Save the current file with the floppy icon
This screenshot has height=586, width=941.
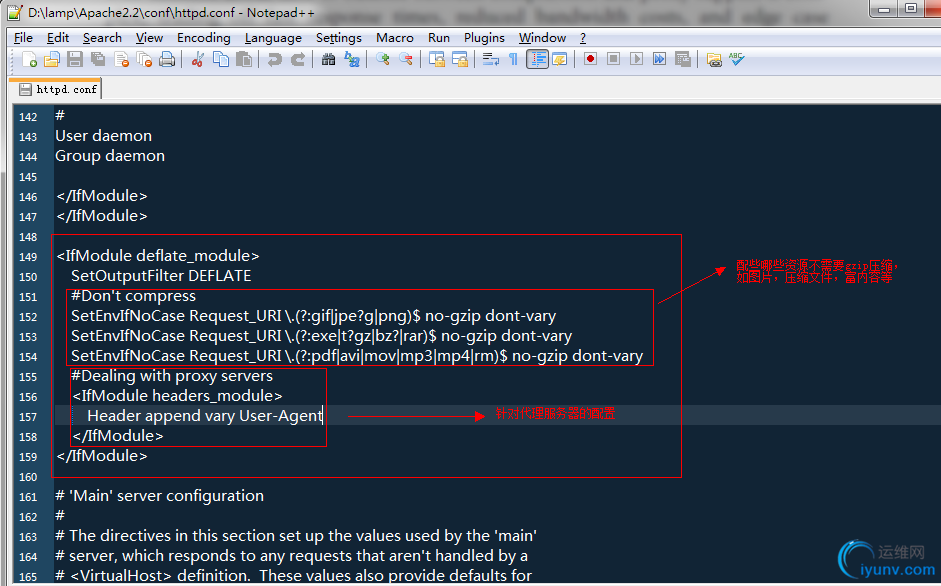coord(75,59)
